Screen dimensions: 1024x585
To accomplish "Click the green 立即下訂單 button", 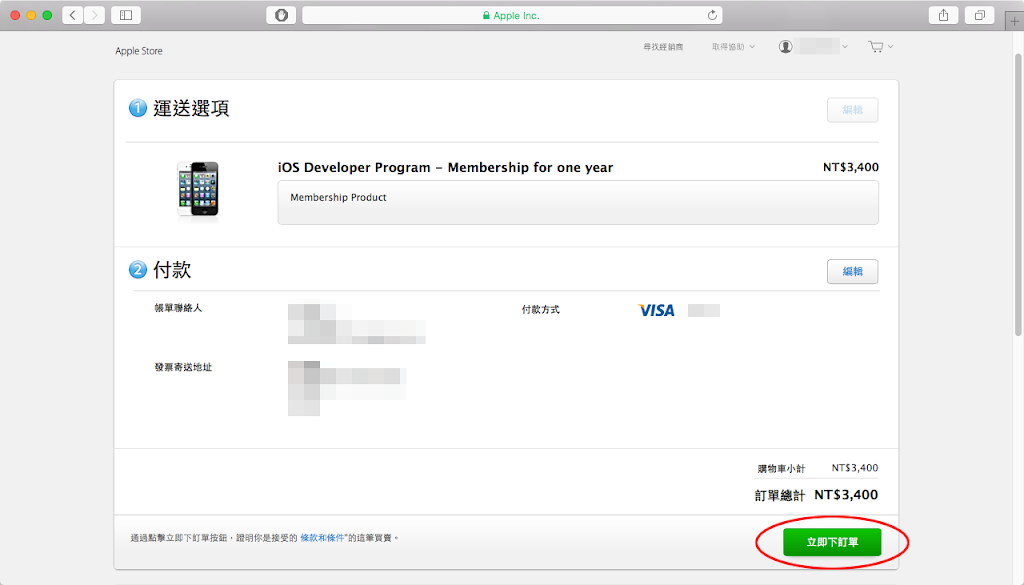I will pos(818,542).
